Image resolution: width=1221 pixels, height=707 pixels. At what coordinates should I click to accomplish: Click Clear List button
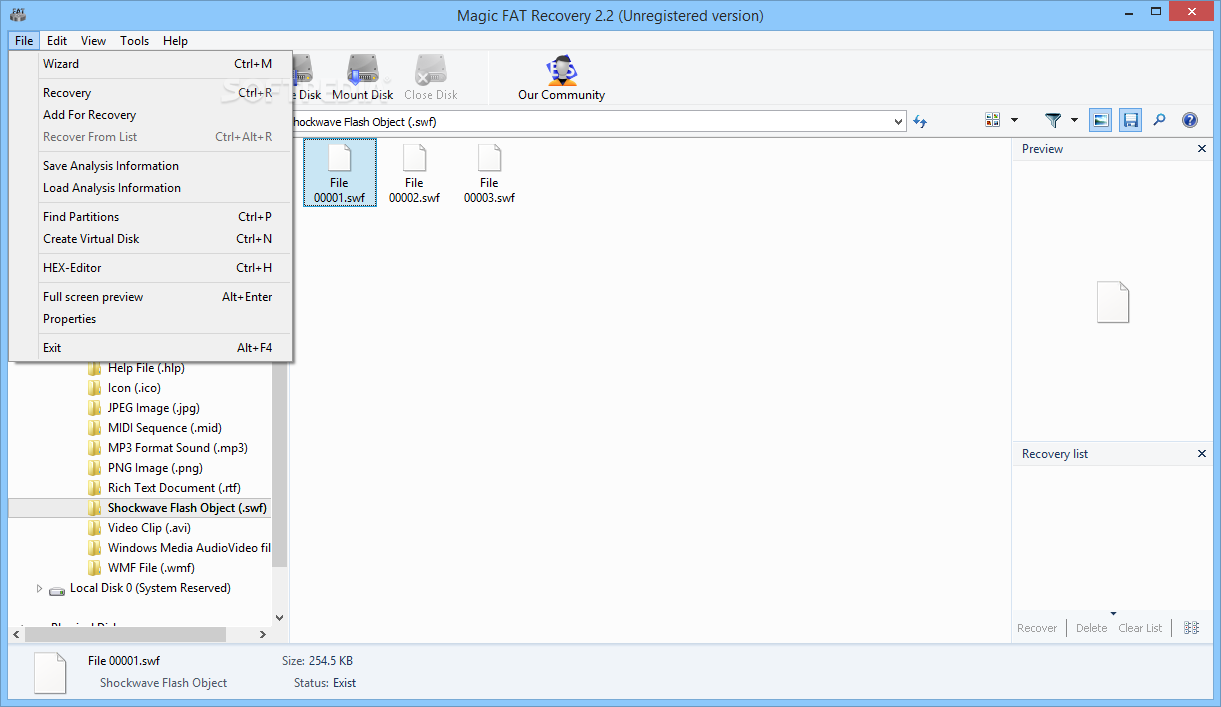[1140, 628]
